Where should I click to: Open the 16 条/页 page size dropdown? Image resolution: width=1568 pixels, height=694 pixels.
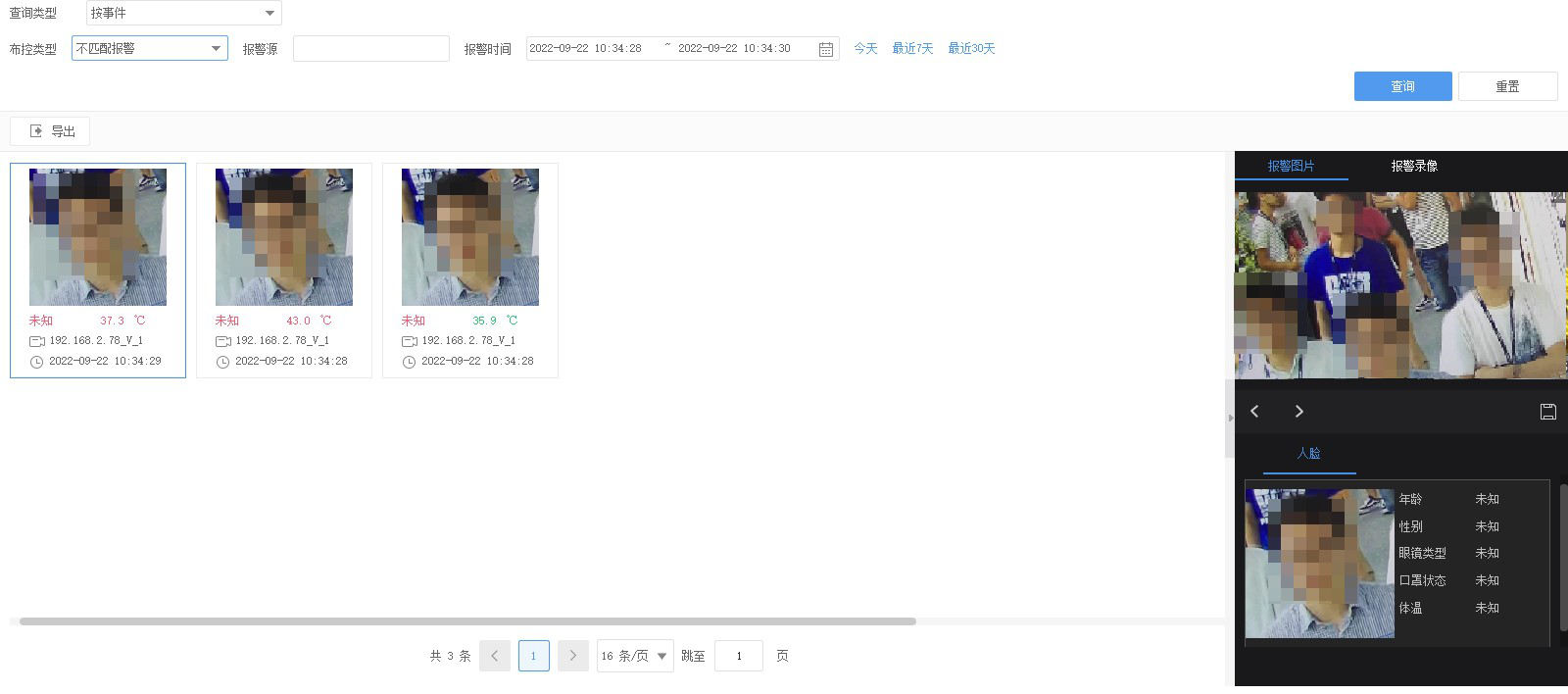(635, 656)
